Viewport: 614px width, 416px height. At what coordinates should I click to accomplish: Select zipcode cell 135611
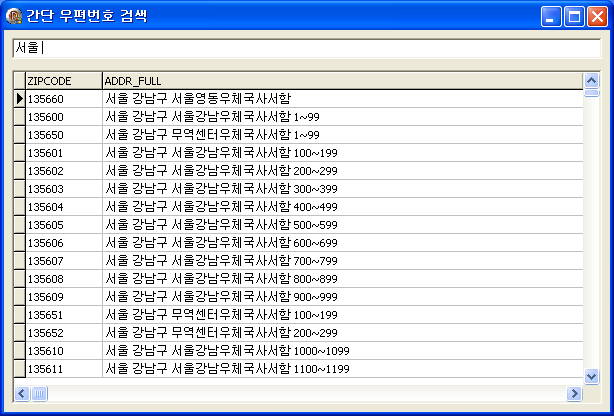click(x=64, y=369)
